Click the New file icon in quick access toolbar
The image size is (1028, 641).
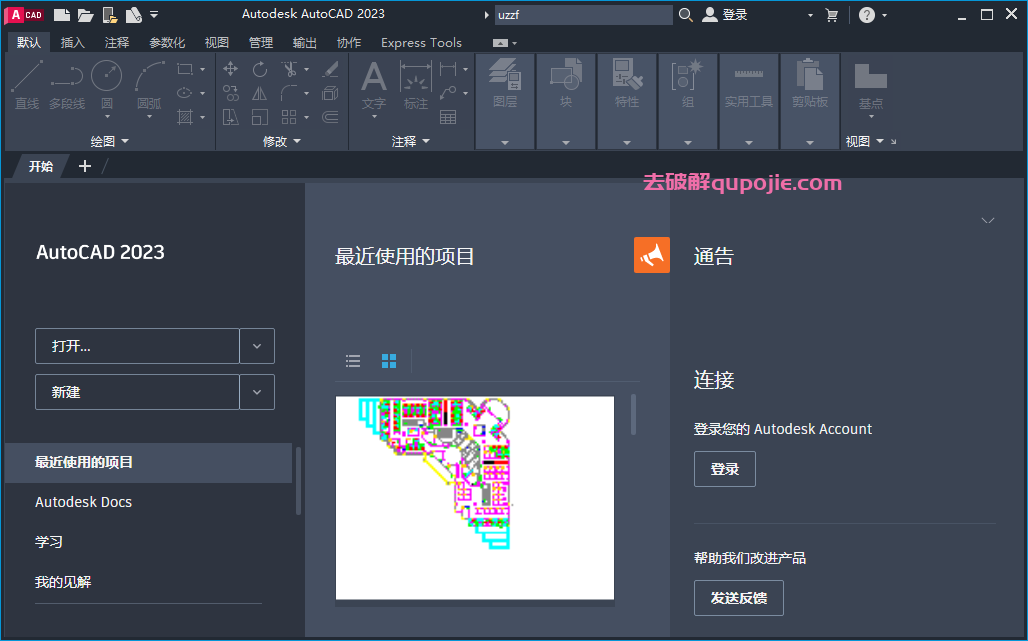[62, 14]
